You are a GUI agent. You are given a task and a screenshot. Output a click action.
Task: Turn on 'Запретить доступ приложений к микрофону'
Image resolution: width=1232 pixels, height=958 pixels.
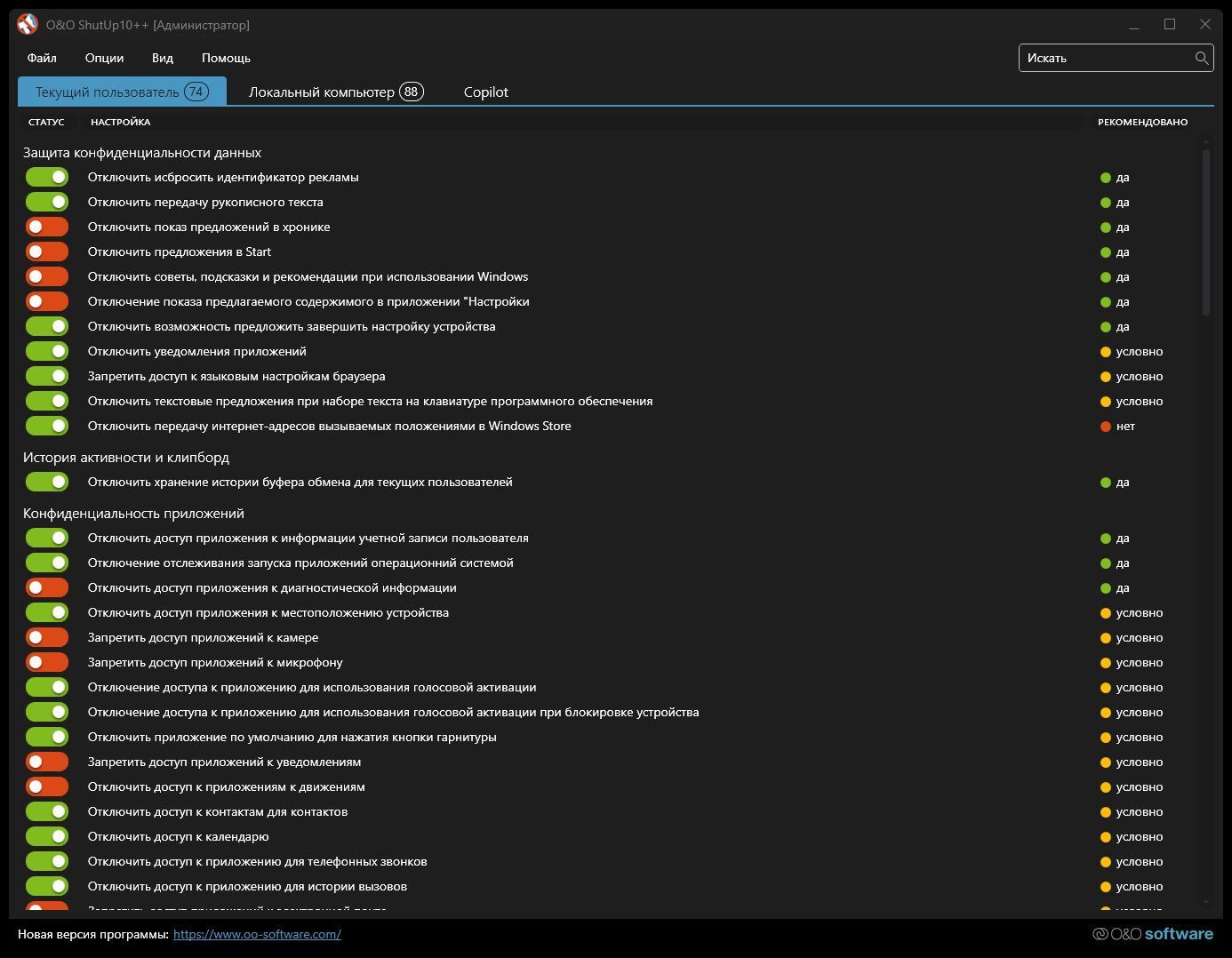coord(47,663)
